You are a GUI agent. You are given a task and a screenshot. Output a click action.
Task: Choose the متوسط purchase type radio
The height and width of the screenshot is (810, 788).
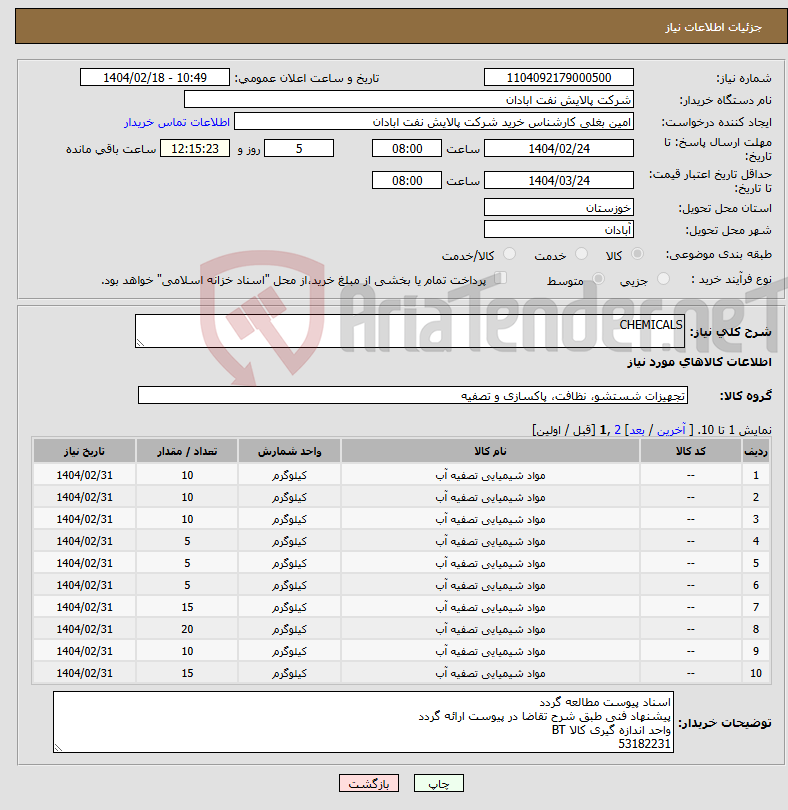coord(598,279)
